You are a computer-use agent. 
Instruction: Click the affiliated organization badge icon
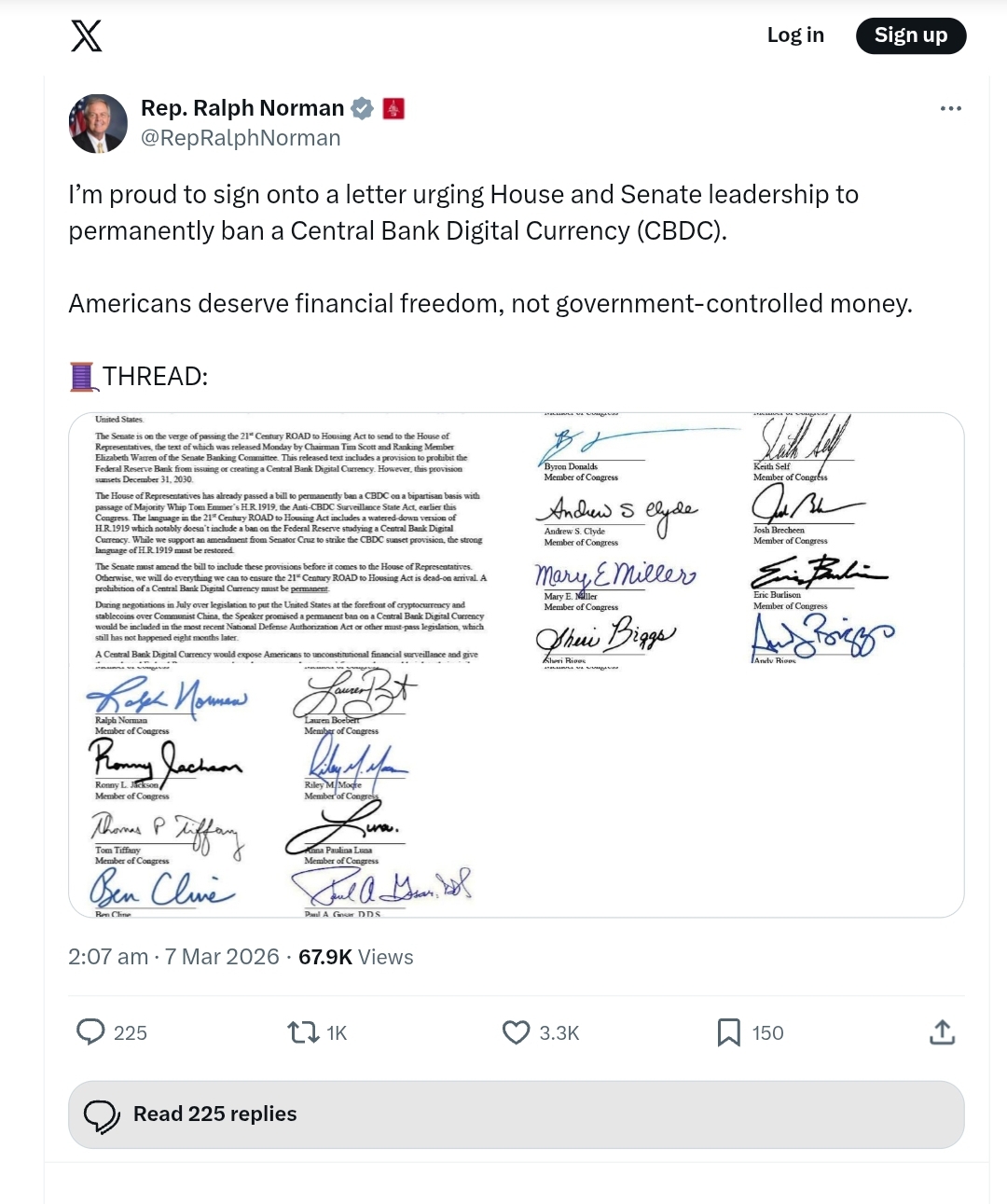pos(395,108)
